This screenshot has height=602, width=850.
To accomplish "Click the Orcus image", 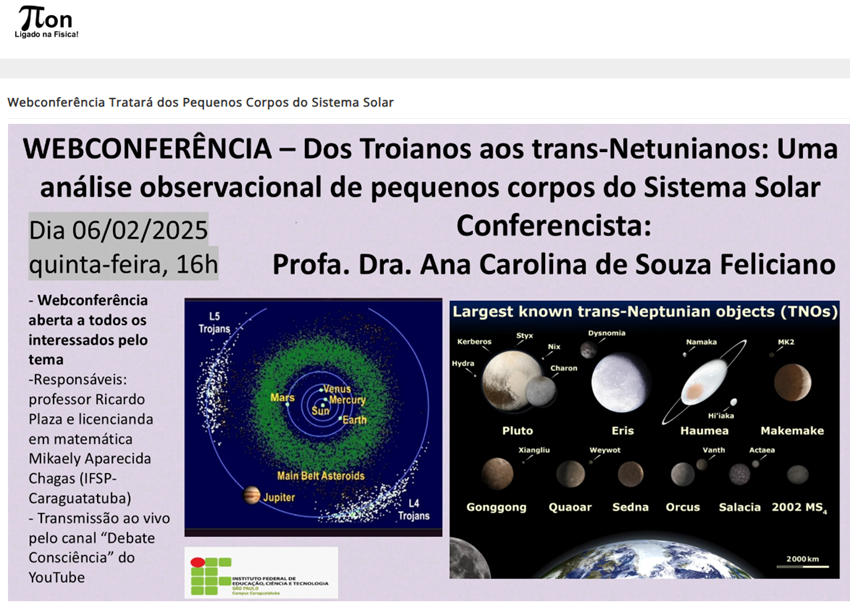I will click(682, 475).
